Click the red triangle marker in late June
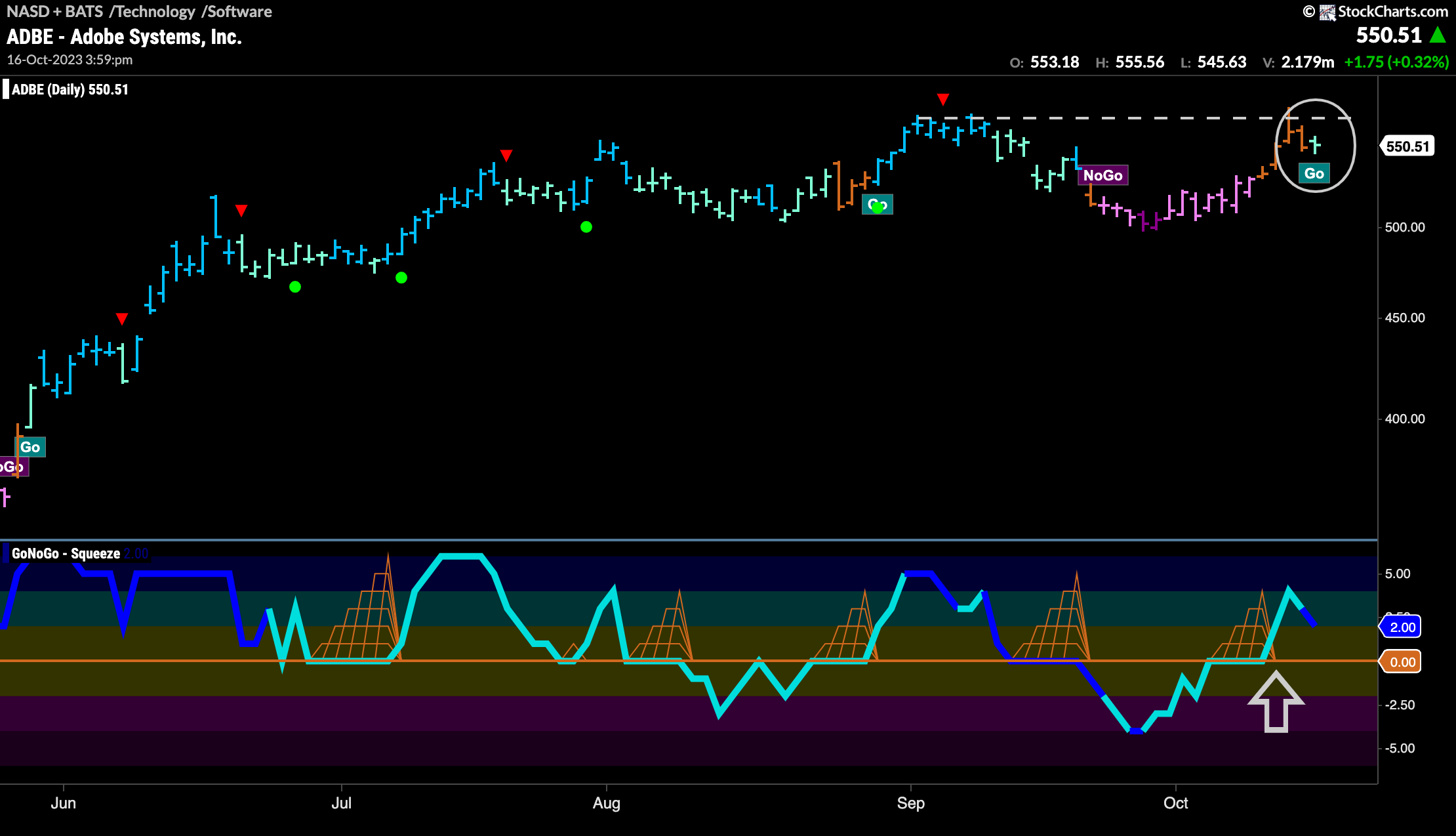Screen dimensions: 1456x836 [241, 211]
